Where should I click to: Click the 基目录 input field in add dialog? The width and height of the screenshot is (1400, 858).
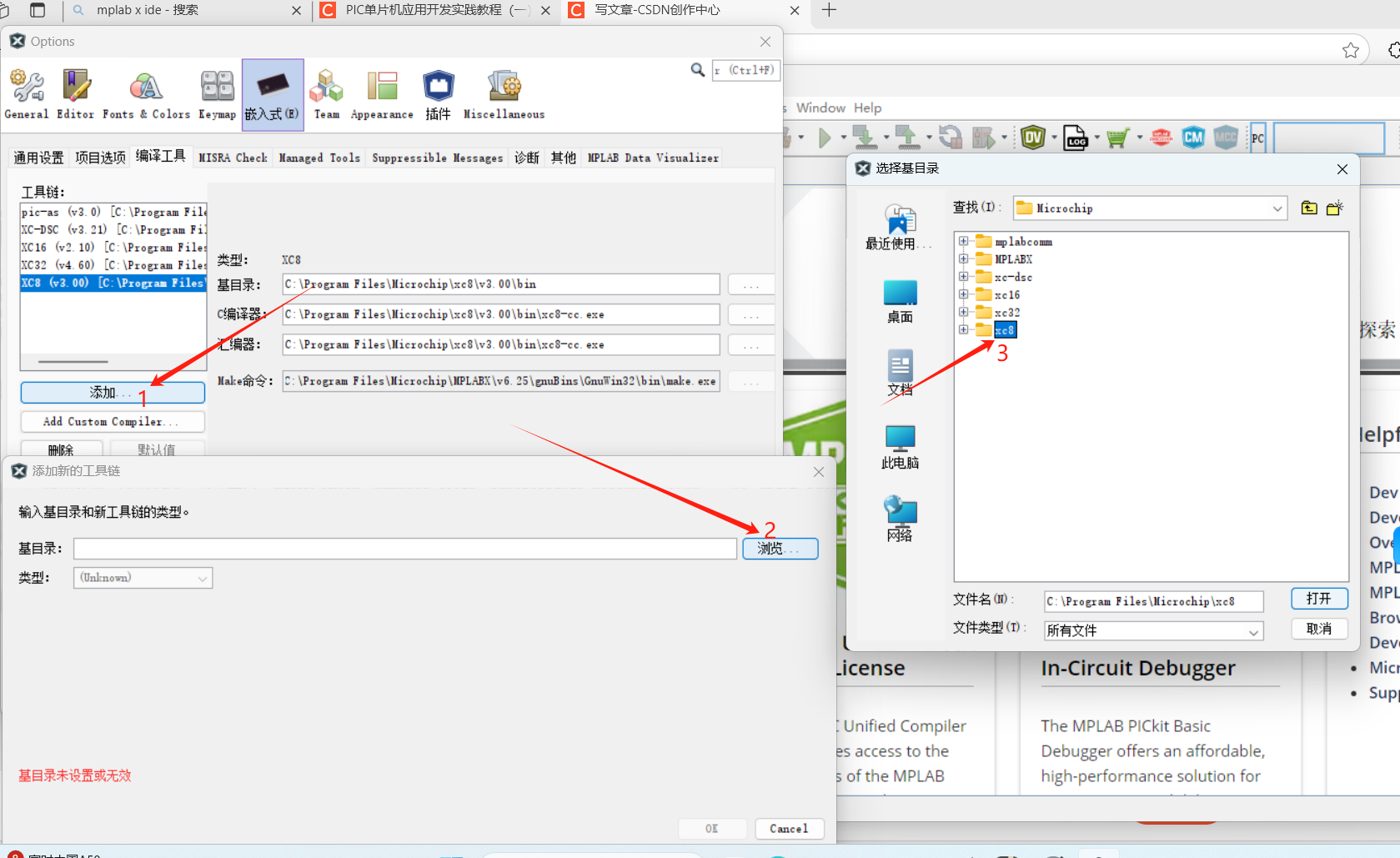pos(405,549)
